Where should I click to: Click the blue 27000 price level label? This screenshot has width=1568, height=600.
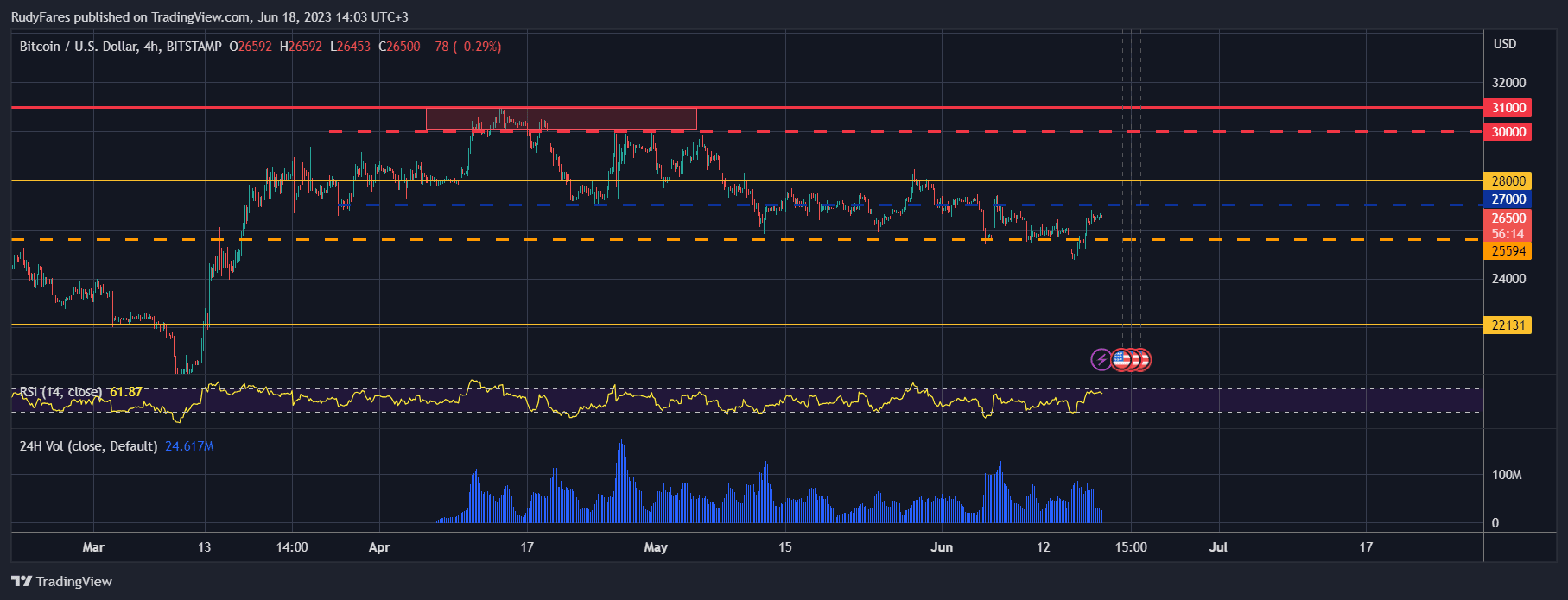(1508, 199)
